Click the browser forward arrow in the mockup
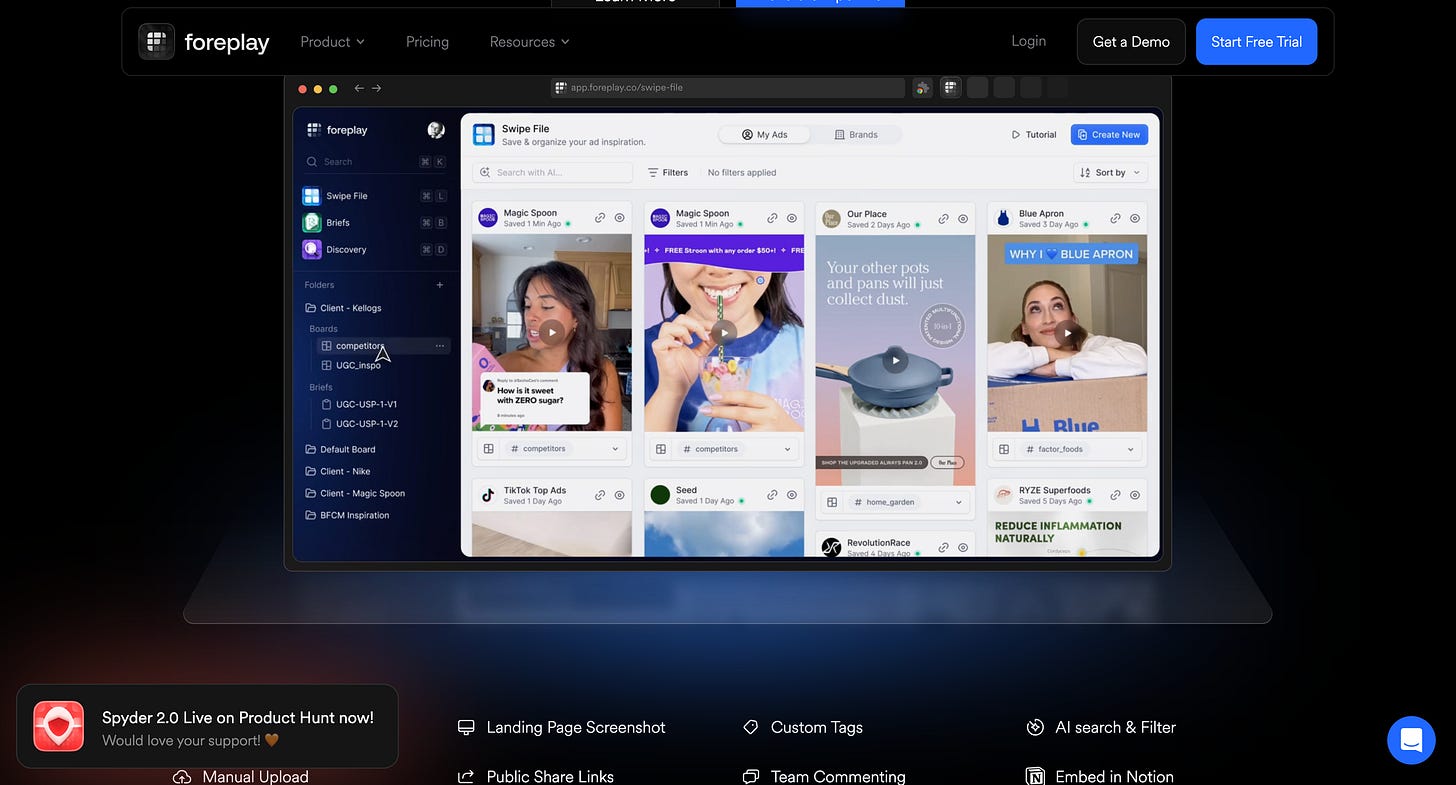Image resolution: width=1456 pixels, height=785 pixels. 377,88
